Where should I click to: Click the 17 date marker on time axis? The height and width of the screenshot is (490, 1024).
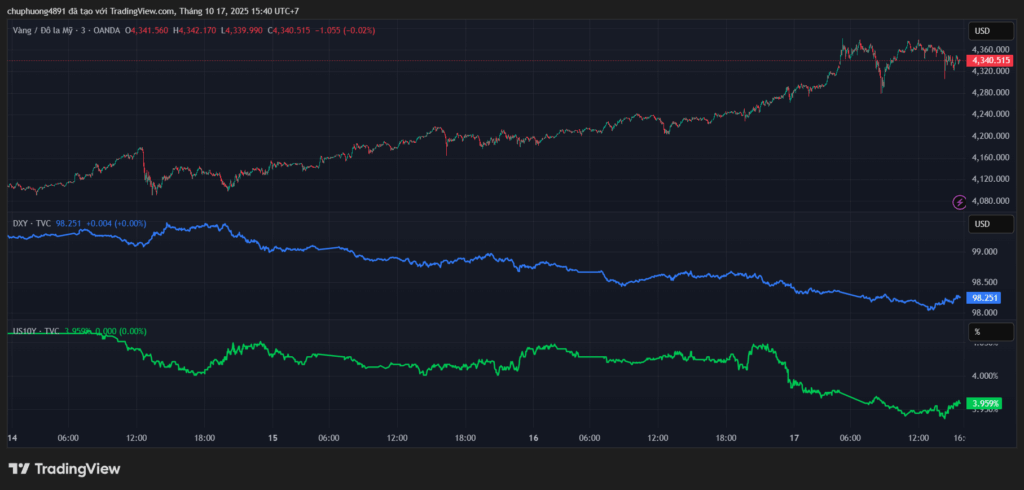pyautogui.click(x=794, y=438)
